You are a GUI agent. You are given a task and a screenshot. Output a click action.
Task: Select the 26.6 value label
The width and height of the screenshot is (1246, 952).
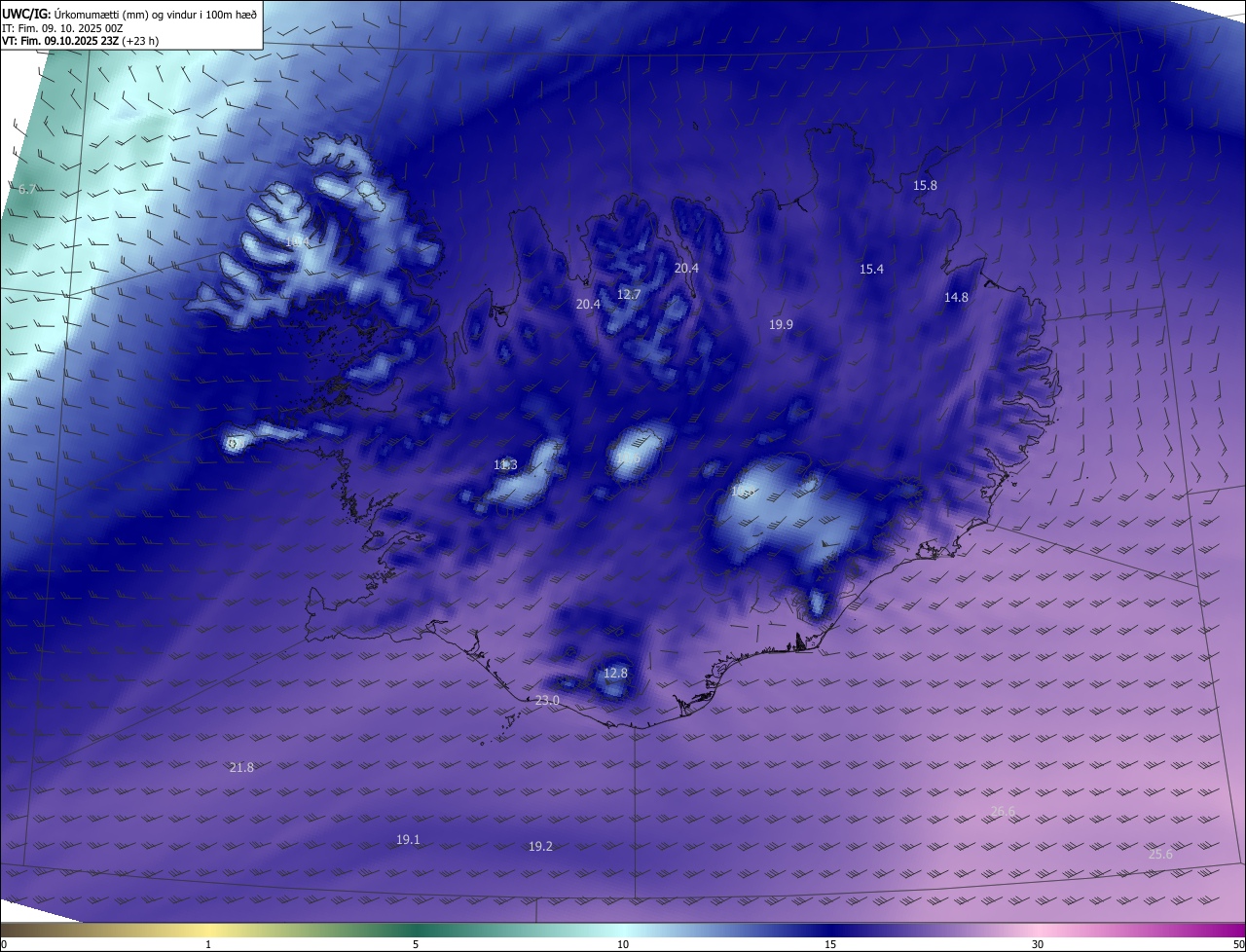1003,811
